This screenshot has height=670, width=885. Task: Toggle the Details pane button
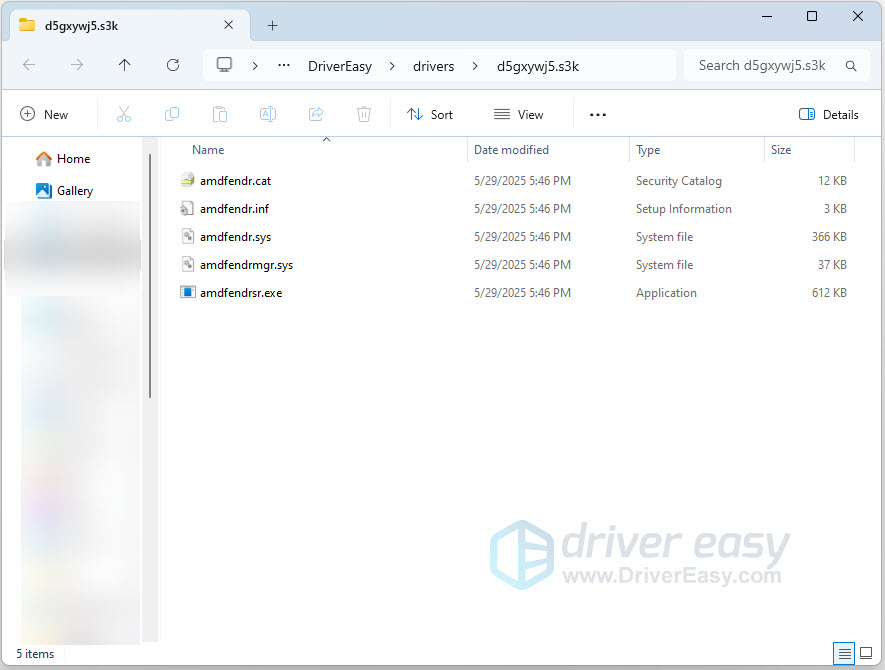coord(828,115)
